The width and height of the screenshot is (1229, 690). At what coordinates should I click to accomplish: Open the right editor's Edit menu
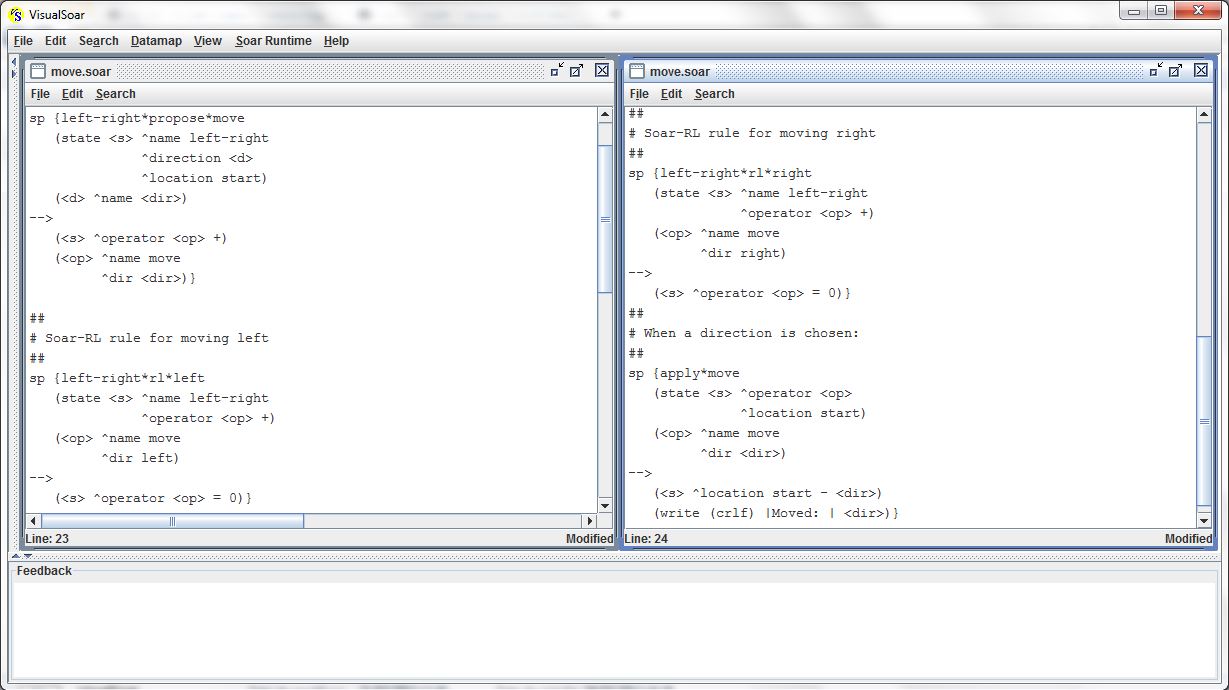pyautogui.click(x=671, y=94)
